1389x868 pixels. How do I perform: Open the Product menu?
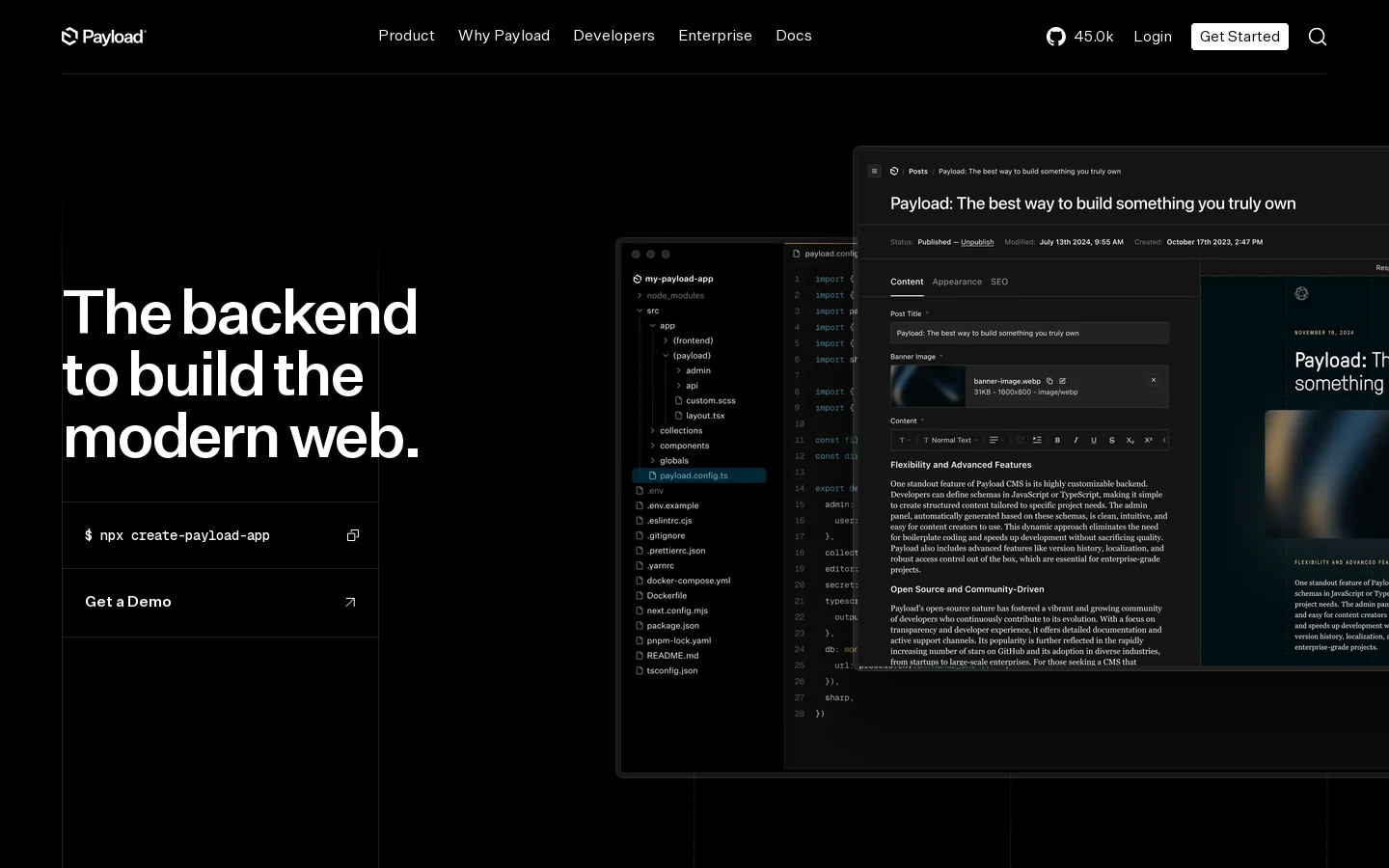pos(406,36)
